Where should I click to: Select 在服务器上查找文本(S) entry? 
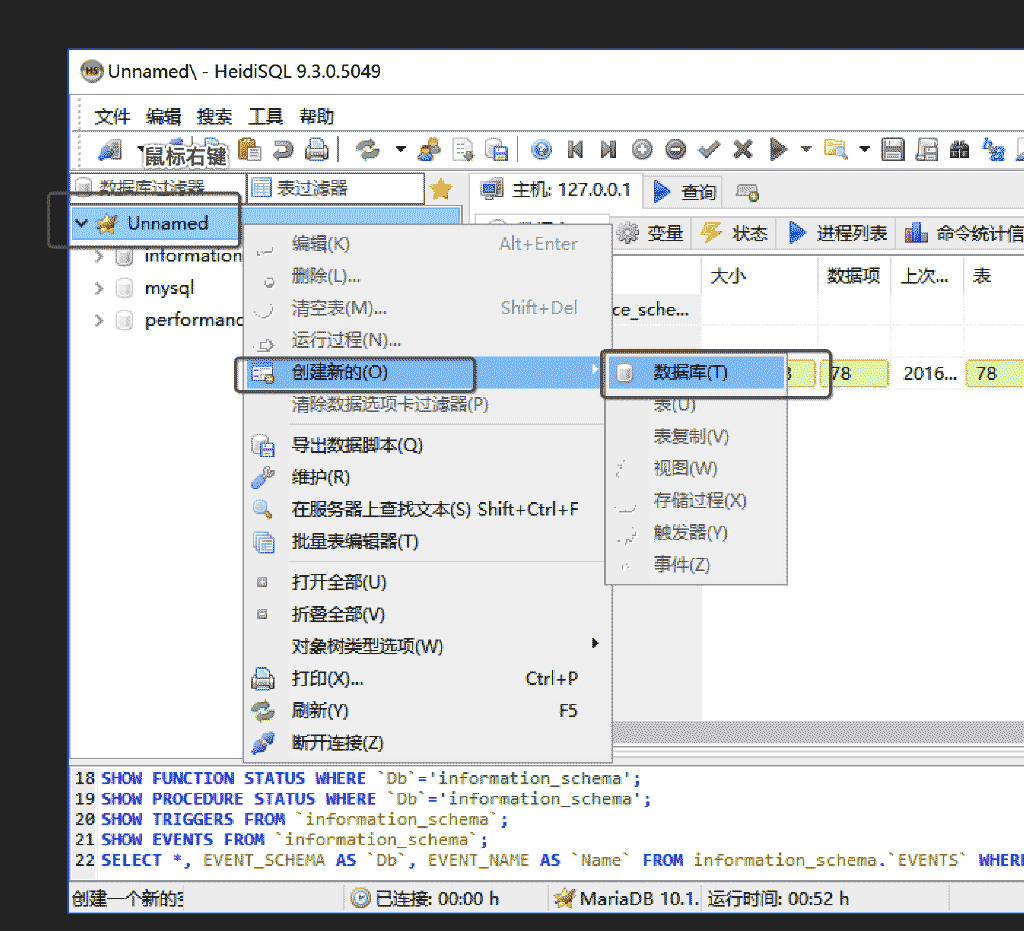coord(428,509)
